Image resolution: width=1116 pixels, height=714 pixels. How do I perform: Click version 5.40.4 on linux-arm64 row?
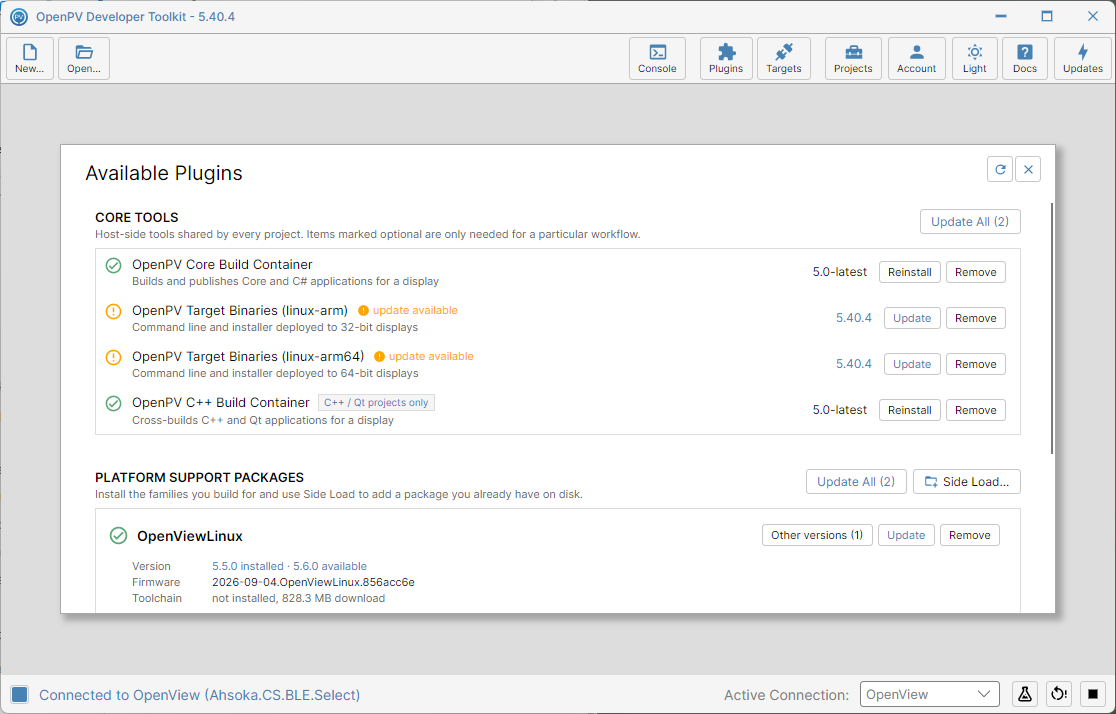pyautogui.click(x=853, y=364)
